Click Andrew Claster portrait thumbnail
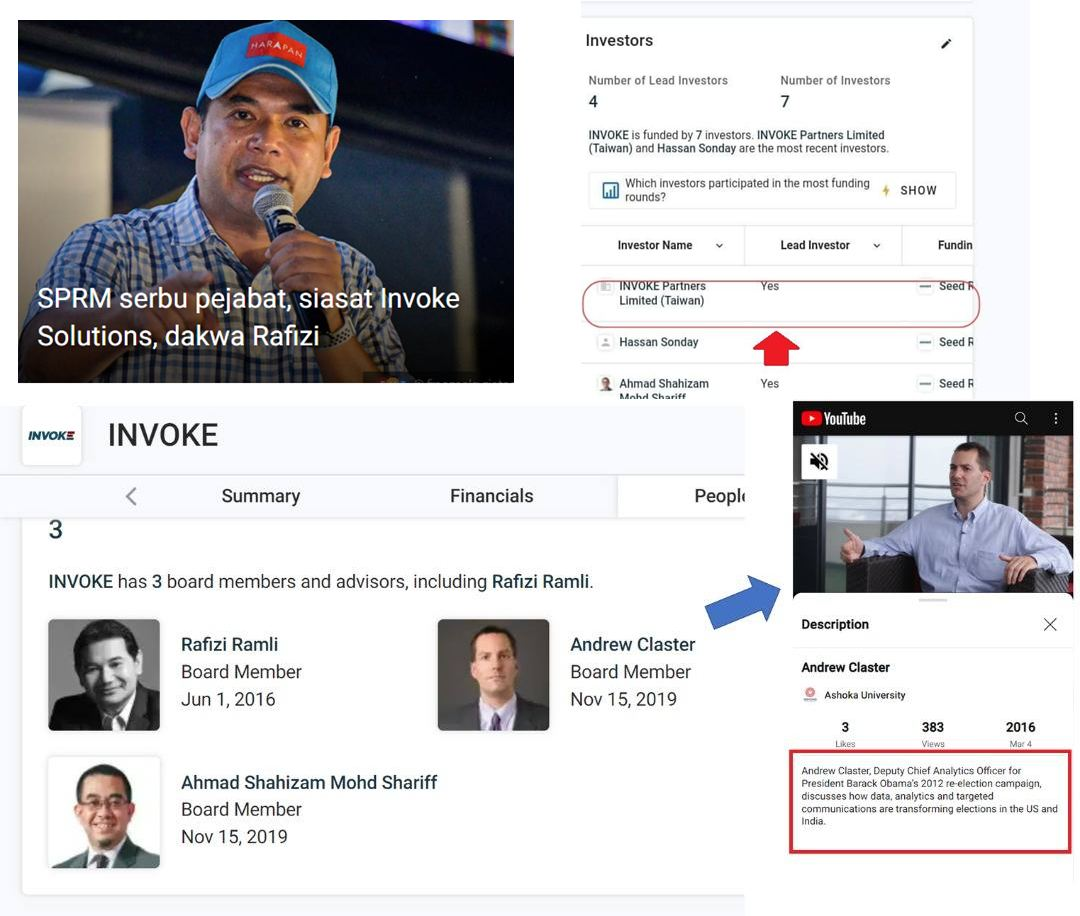This screenshot has width=1080, height=916. click(x=493, y=675)
